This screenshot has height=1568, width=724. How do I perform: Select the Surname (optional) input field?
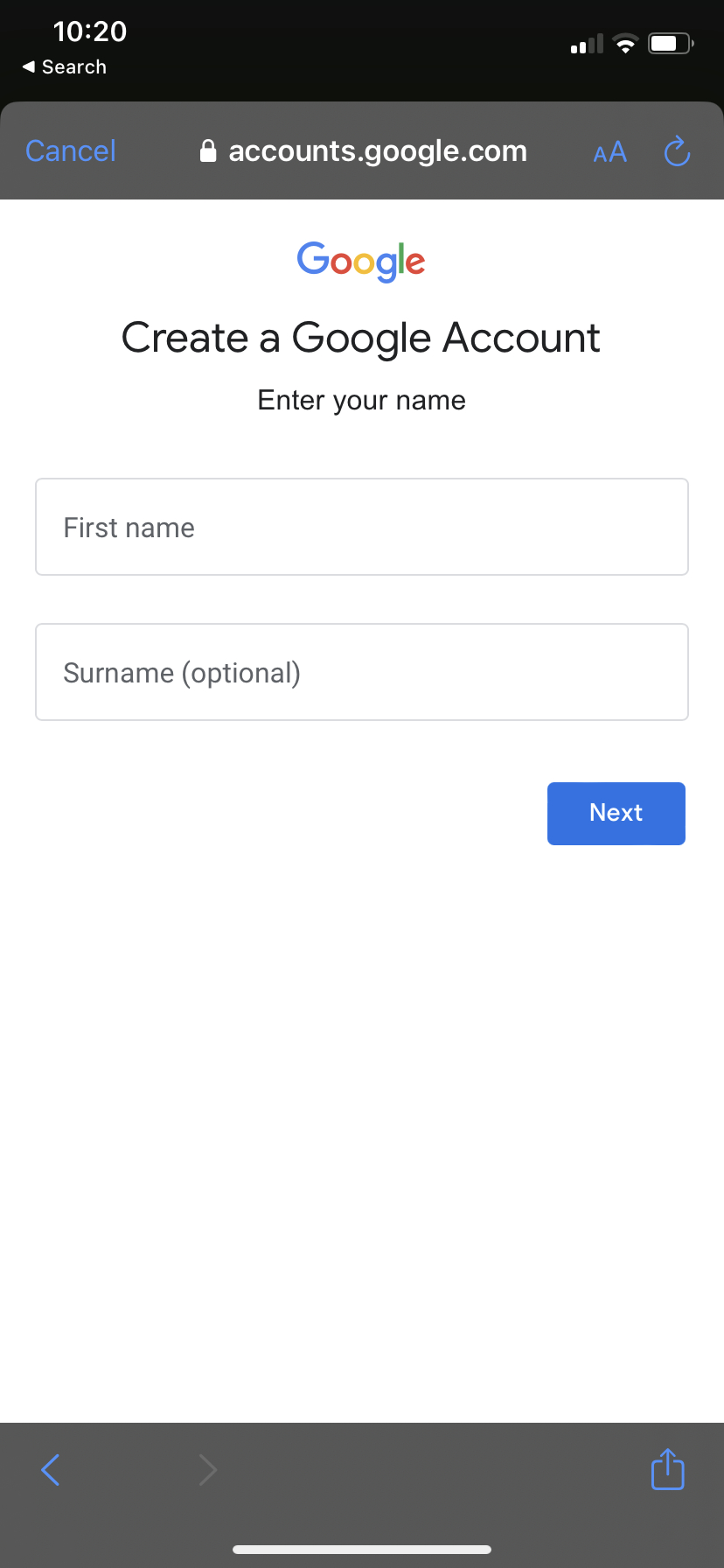pyautogui.click(x=361, y=672)
